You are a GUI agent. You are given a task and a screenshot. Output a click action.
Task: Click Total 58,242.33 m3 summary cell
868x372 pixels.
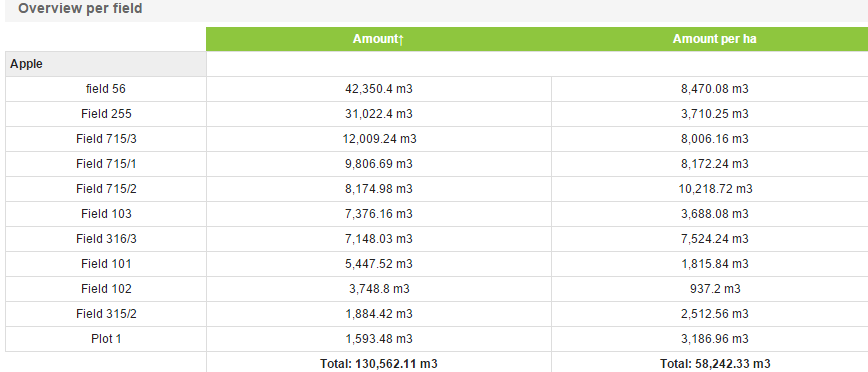715,364
